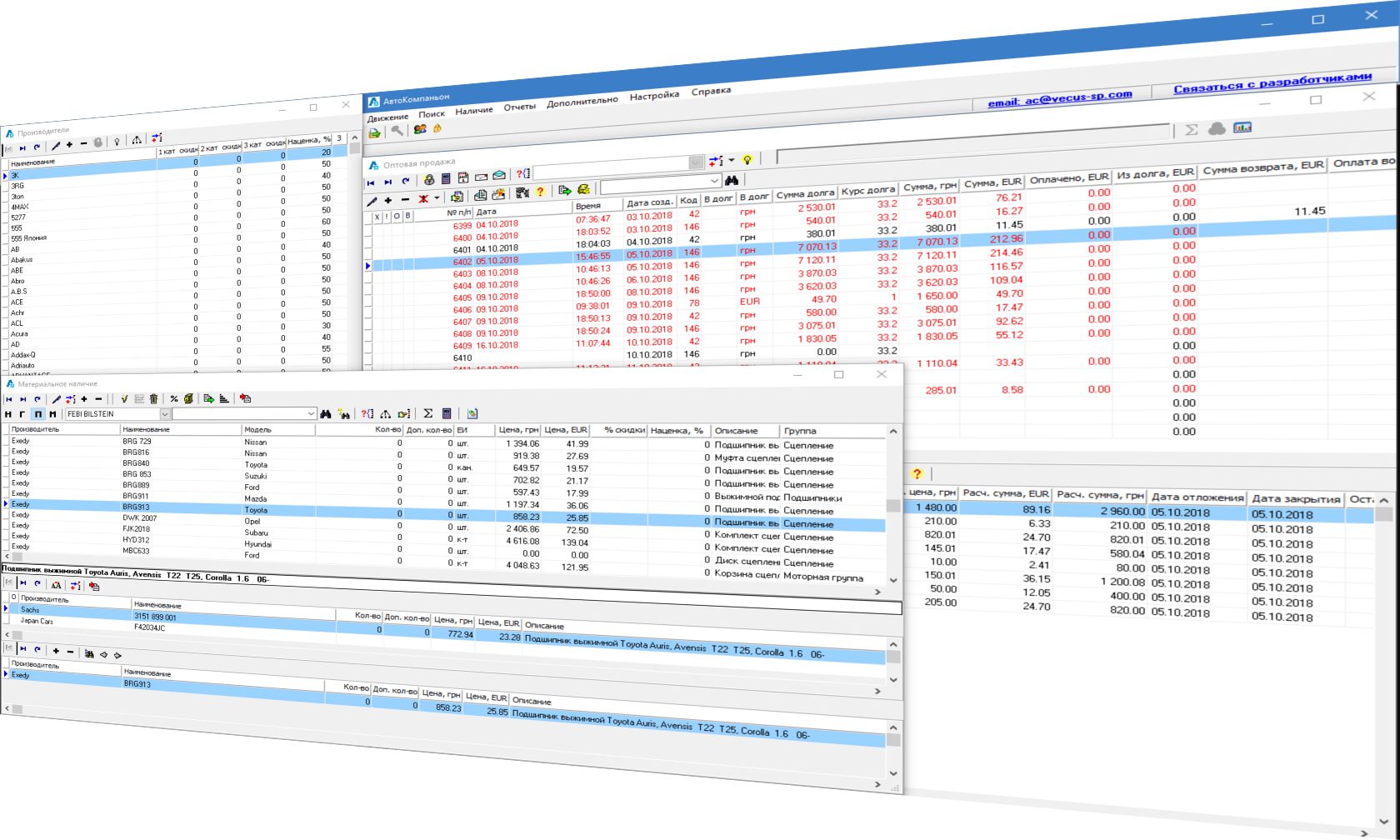Click the users icon in main toolbar
Image resolution: width=1400 pixels, height=840 pixels.
point(419,129)
